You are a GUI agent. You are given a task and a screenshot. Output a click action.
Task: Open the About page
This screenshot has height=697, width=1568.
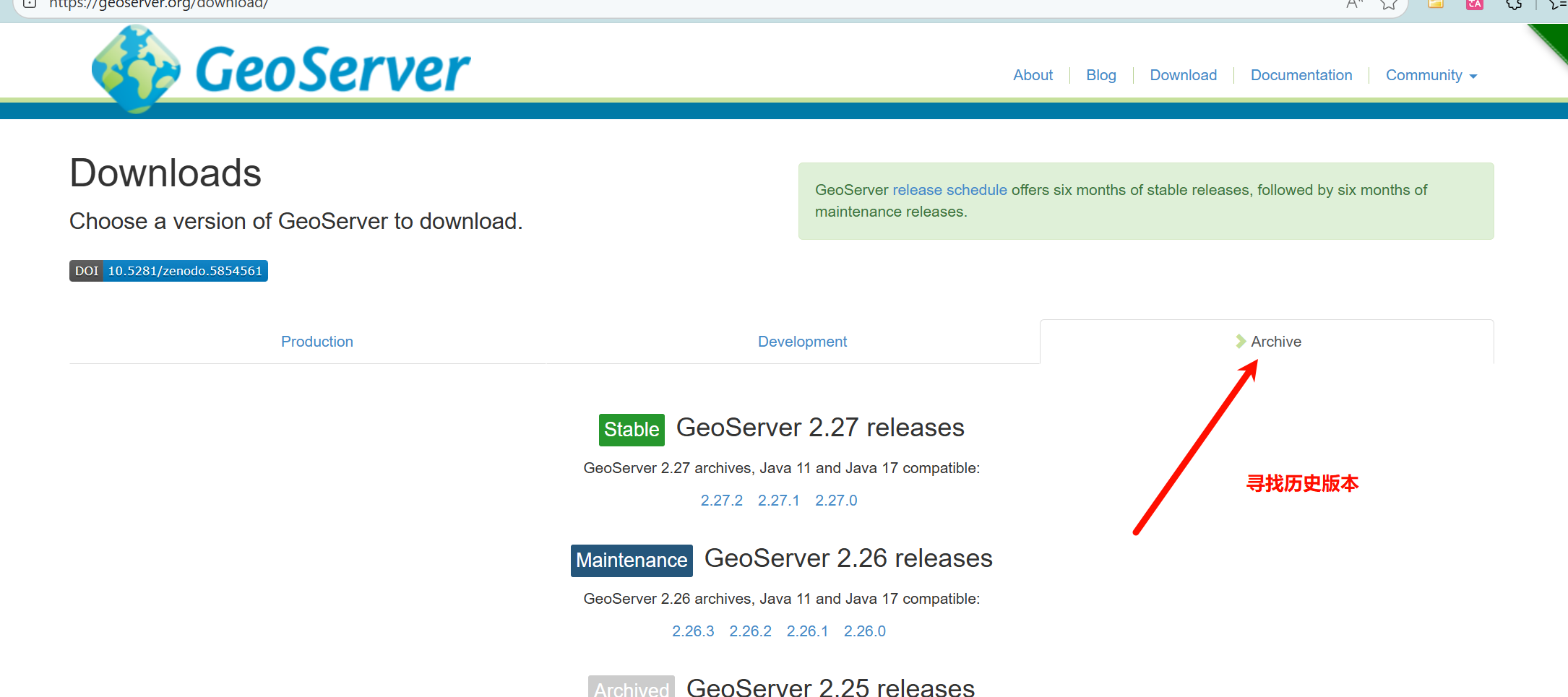(1033, 75)
